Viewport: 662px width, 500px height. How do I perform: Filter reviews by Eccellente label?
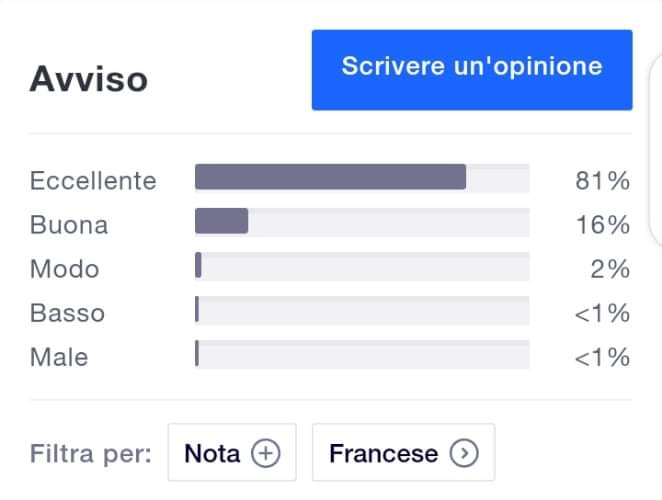pos(93,181)
